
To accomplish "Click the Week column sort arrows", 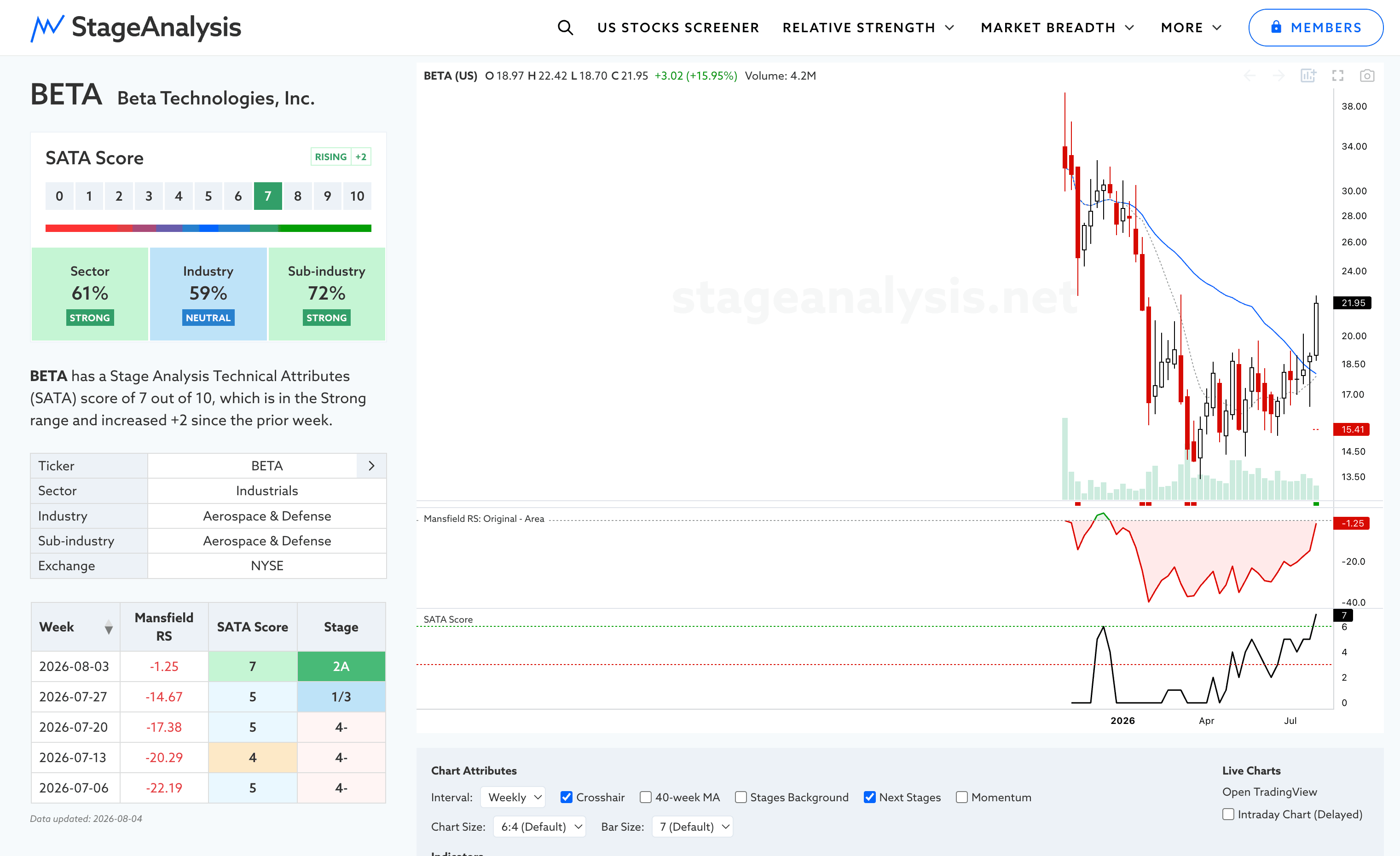I will coord(109,627).
